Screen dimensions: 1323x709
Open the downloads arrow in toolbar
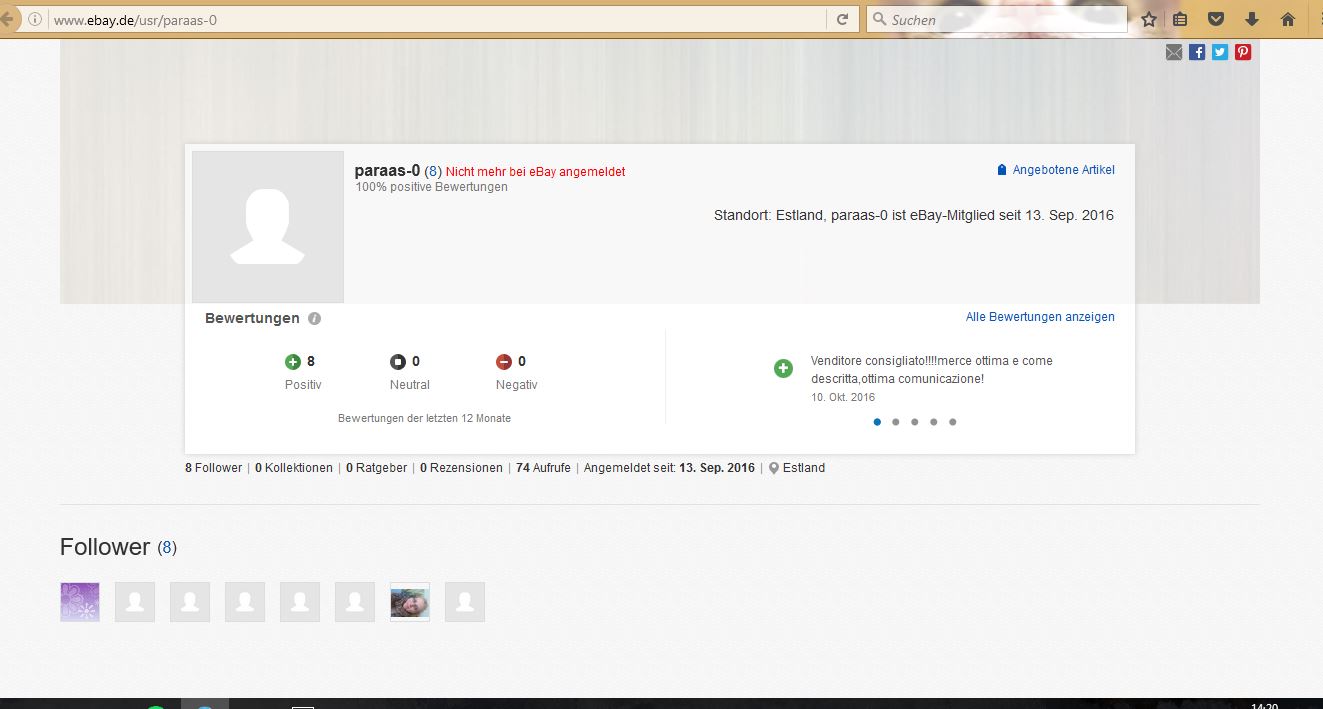[x=1251, y=19]
